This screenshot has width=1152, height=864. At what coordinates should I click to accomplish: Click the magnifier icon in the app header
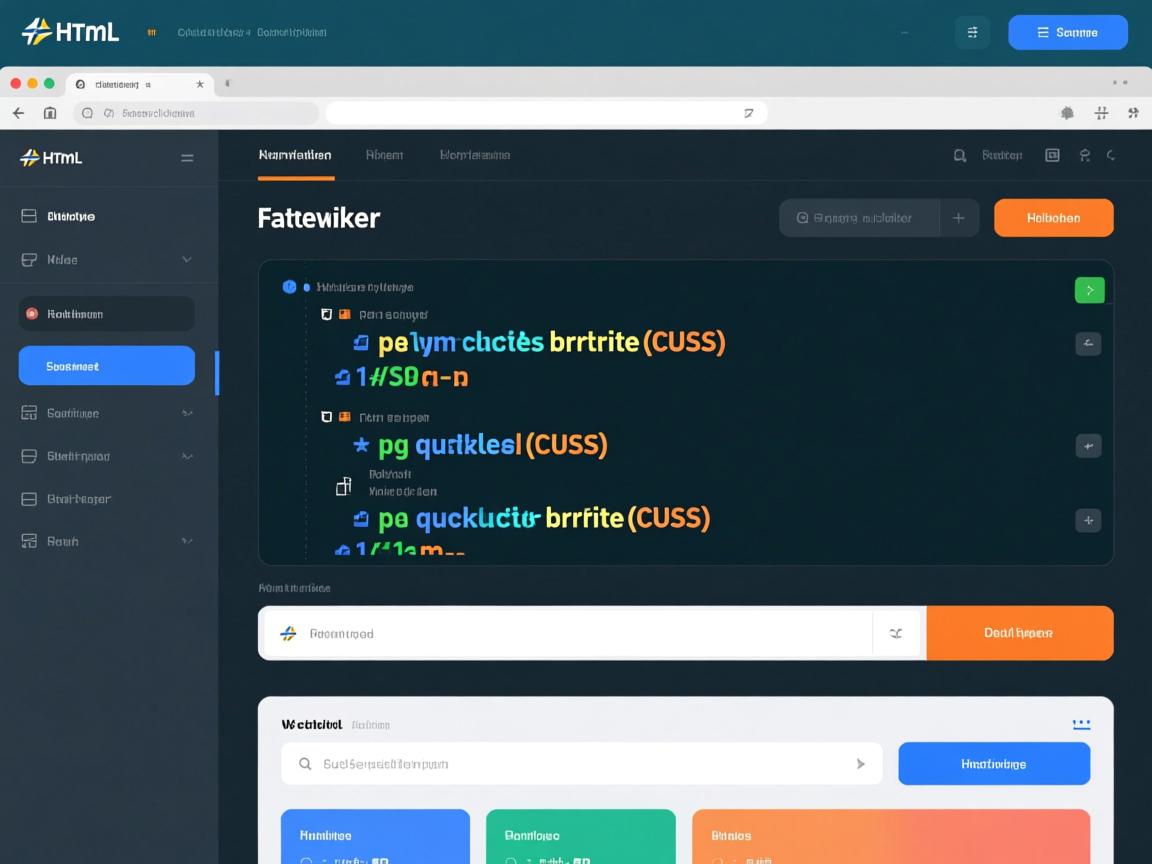(960, 155)
